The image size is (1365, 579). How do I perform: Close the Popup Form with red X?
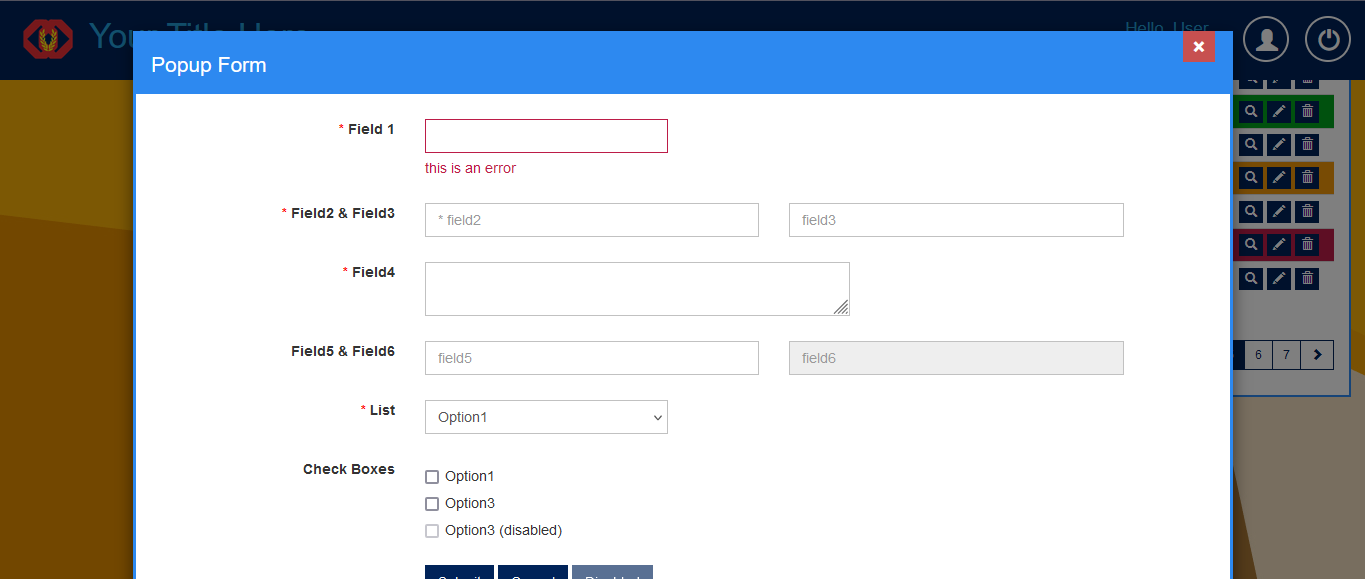pyautogui.click(x=1199, y=47)
